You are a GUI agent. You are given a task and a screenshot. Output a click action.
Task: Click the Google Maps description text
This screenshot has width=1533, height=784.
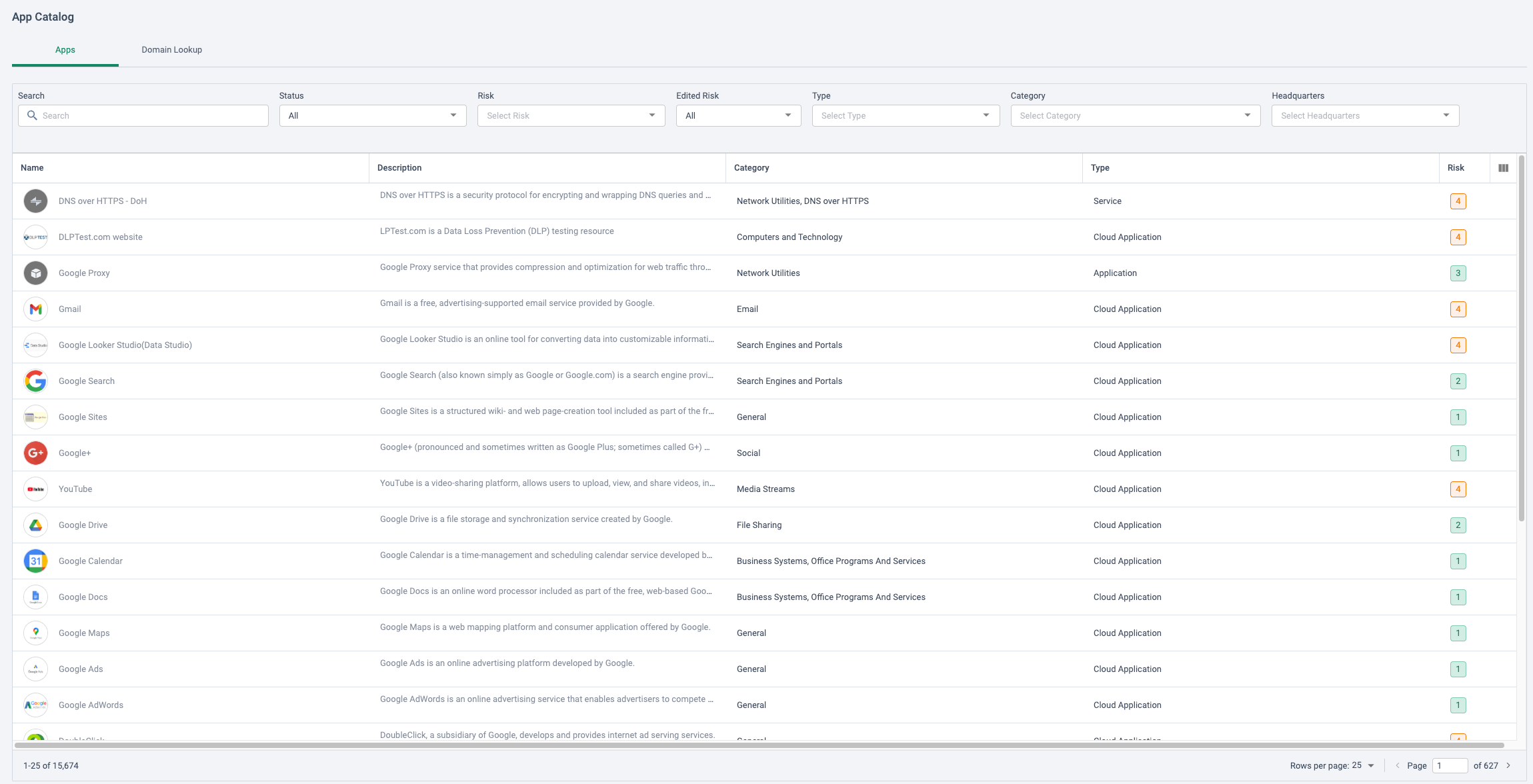point(545,627)
